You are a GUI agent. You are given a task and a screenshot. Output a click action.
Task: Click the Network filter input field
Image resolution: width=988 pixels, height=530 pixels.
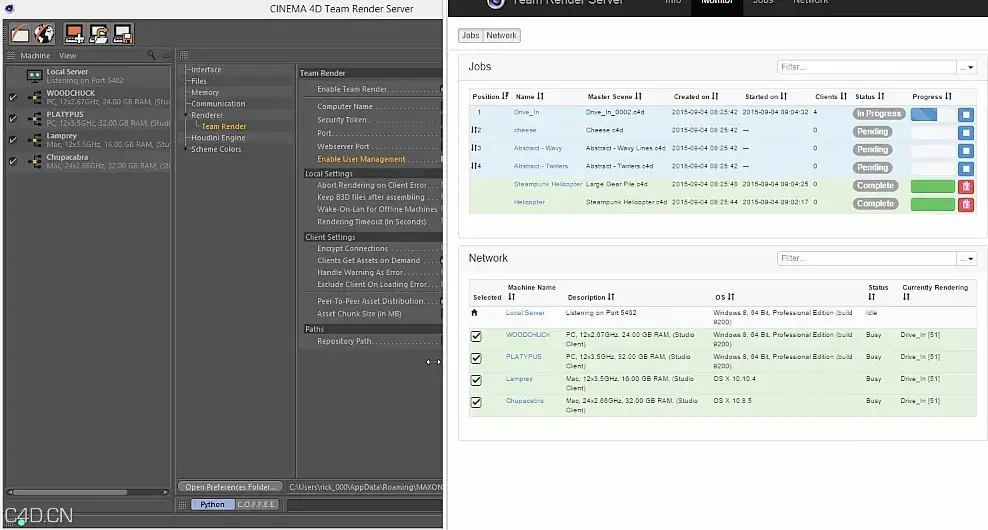click(867, 258)
